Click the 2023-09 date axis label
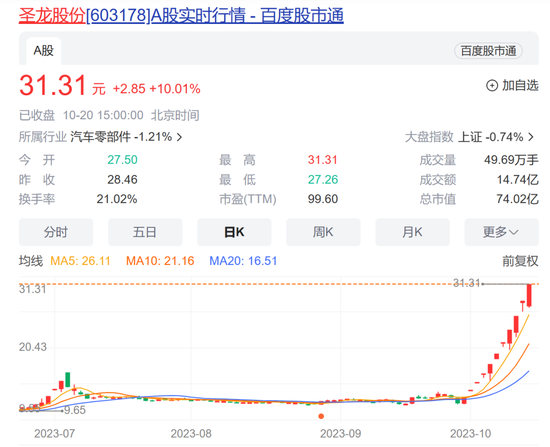550x447 pixels. pos(340,434)
